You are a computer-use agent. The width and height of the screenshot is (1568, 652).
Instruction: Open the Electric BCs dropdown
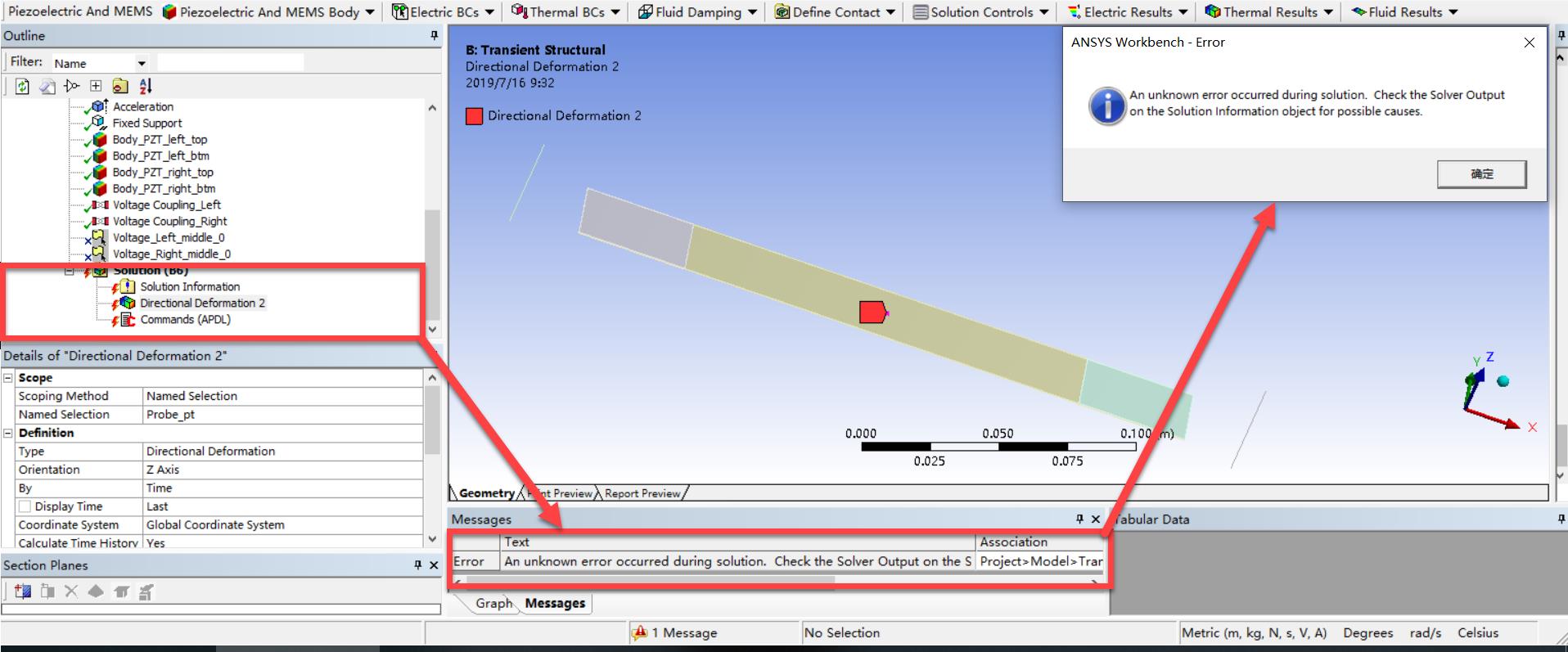coord(489,12)
